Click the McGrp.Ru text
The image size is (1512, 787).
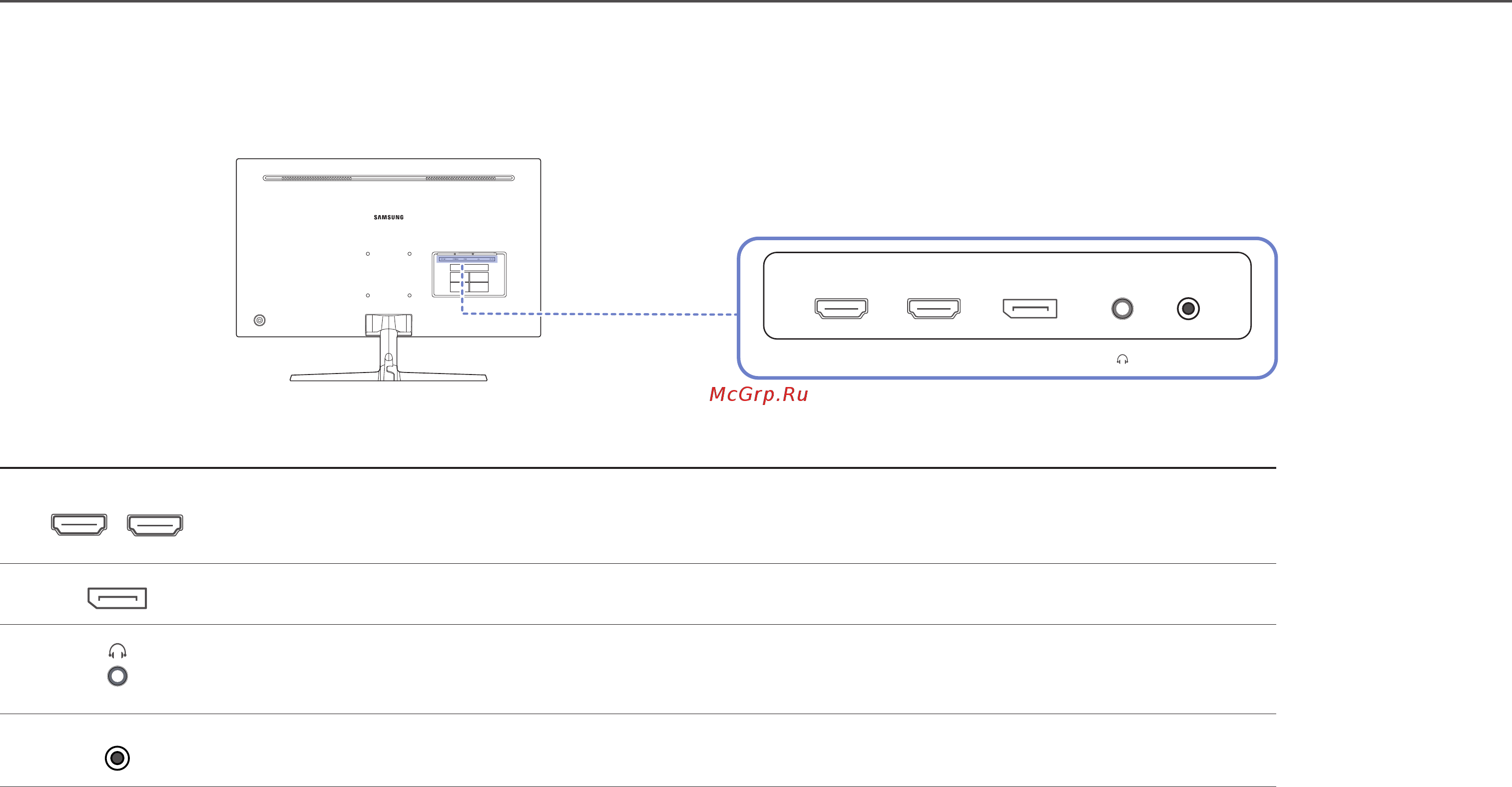758,394
